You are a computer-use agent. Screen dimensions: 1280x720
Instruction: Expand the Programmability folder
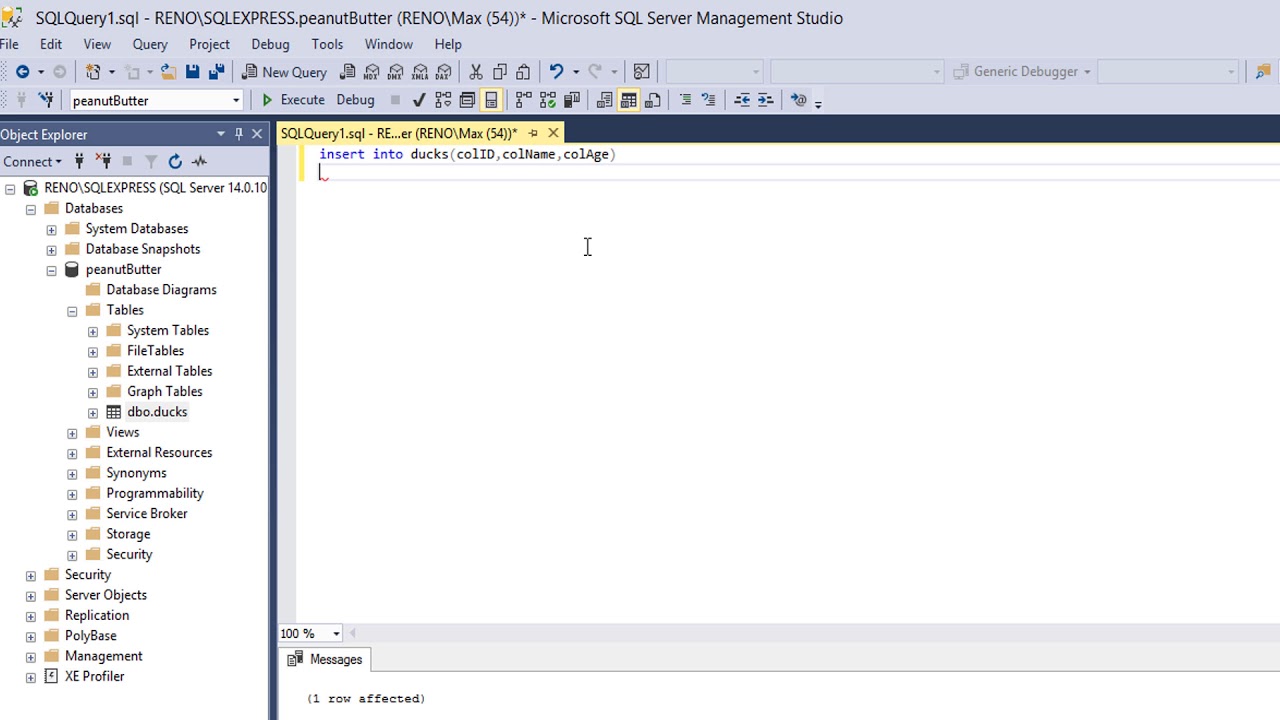tap(72, 494)
